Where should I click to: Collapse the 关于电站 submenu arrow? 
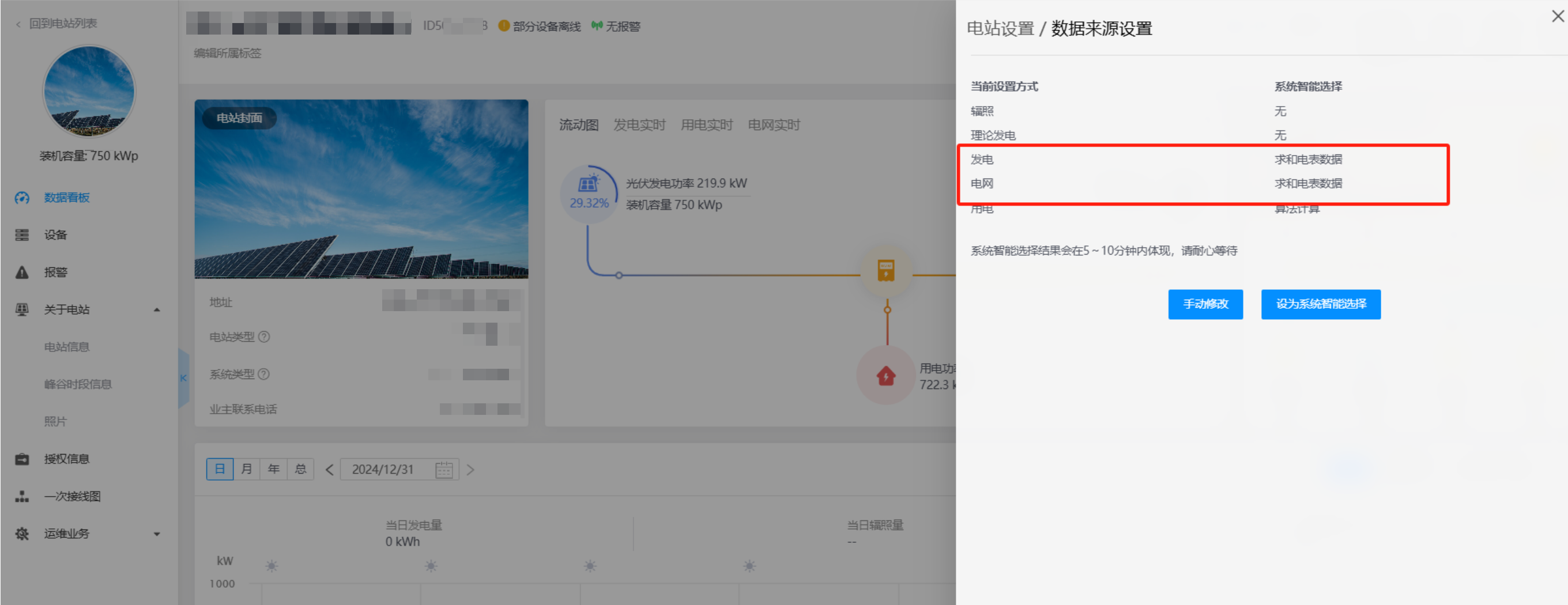[157, 310]
